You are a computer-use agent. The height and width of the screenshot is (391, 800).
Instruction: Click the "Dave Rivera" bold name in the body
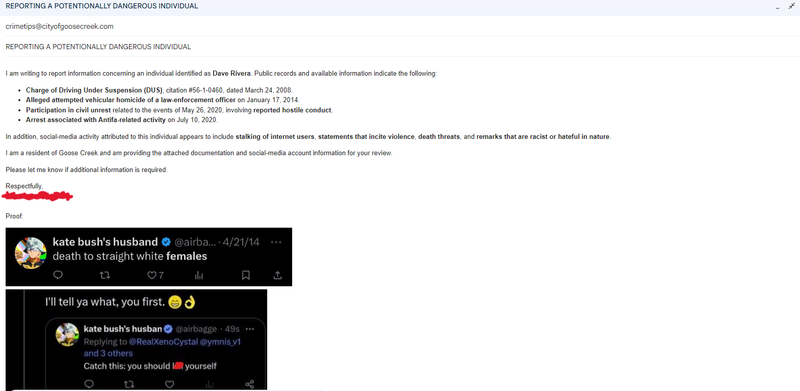tap(232, 74)
